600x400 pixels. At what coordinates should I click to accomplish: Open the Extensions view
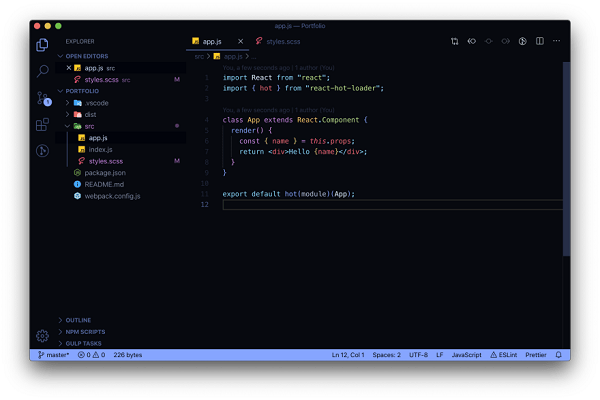pyautogui.click(x=42, y=124)
